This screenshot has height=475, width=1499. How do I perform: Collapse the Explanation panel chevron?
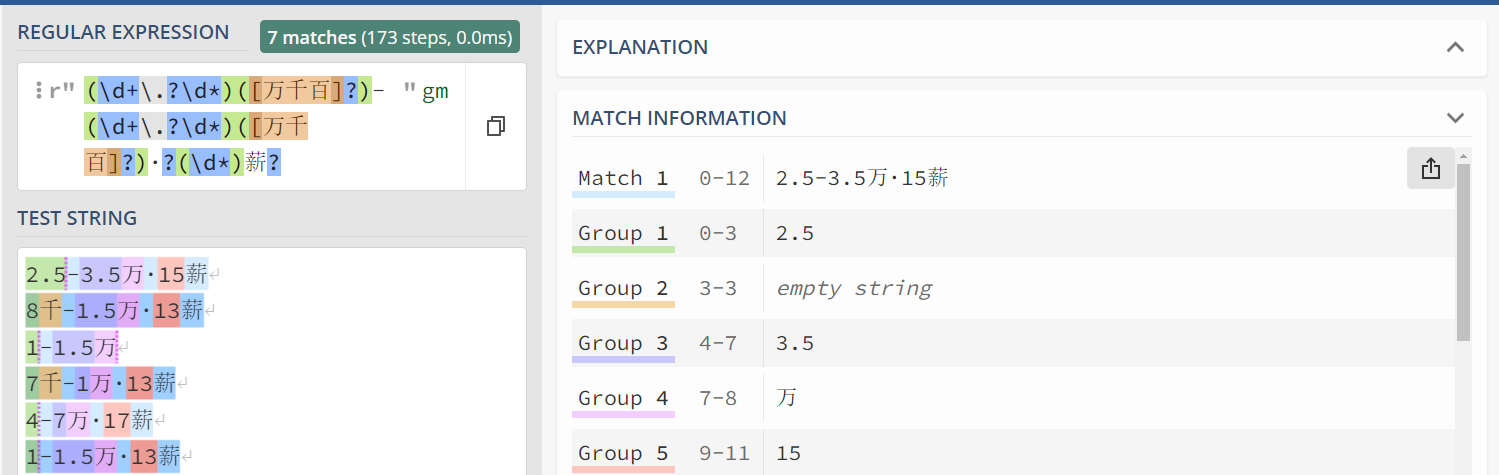pos(1455,47)
